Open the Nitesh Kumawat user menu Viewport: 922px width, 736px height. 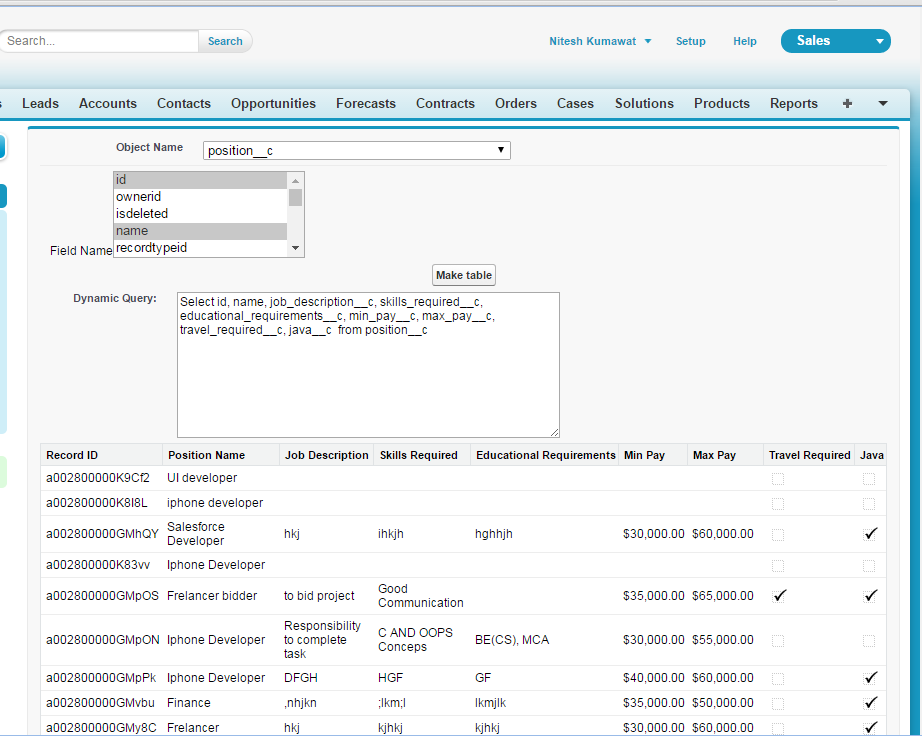click(599, 41)
